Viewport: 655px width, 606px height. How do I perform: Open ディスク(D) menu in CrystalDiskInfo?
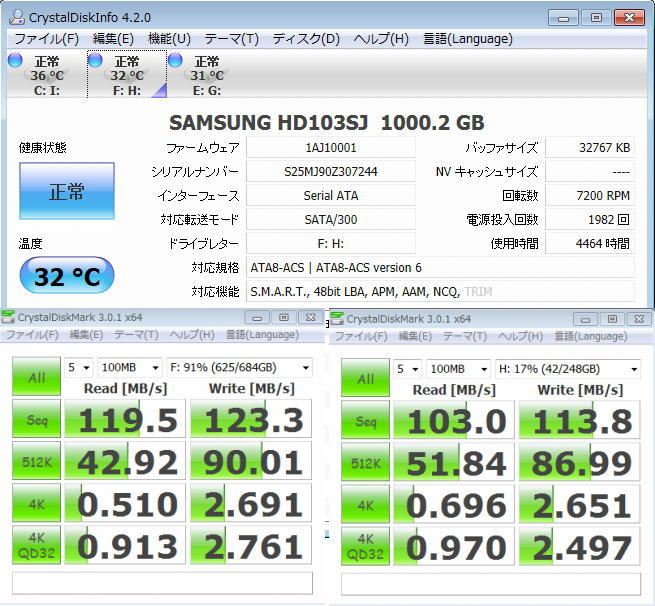click(x=306, y=39)
